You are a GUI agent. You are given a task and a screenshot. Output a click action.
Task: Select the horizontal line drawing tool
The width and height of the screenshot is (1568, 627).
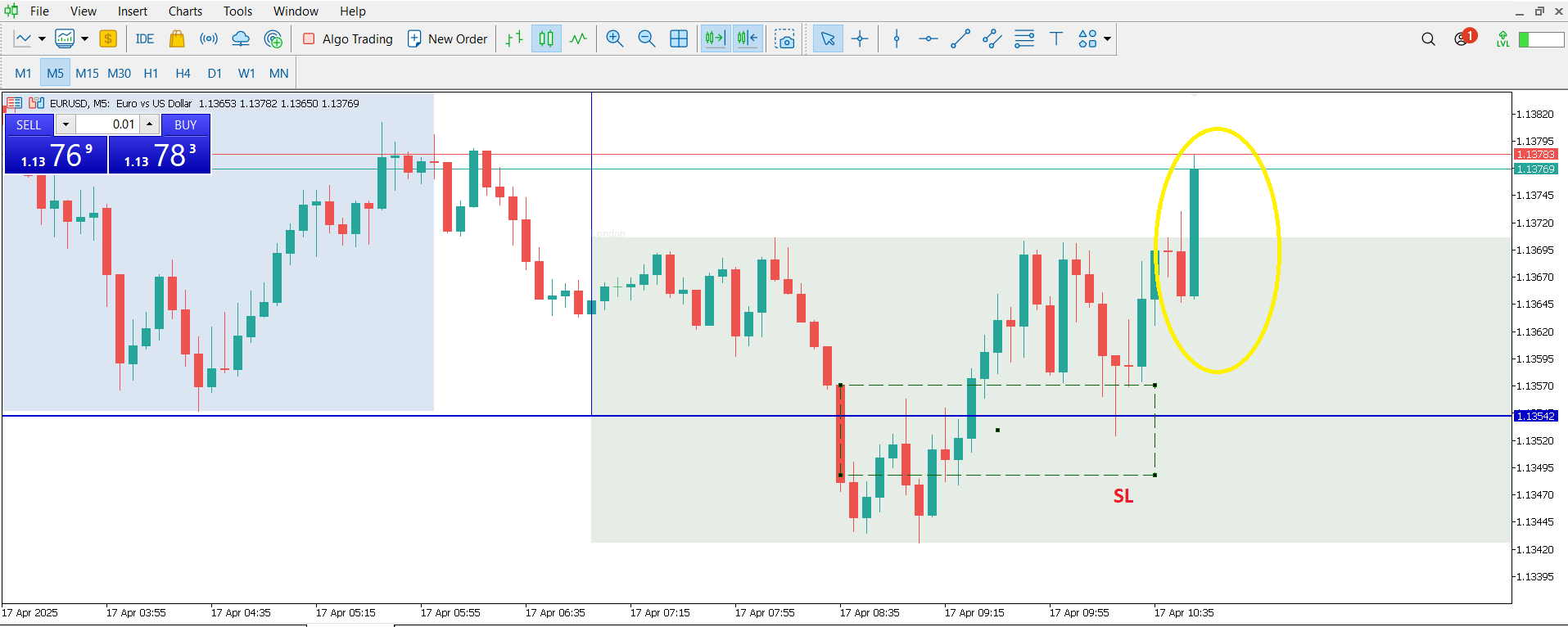928,39
